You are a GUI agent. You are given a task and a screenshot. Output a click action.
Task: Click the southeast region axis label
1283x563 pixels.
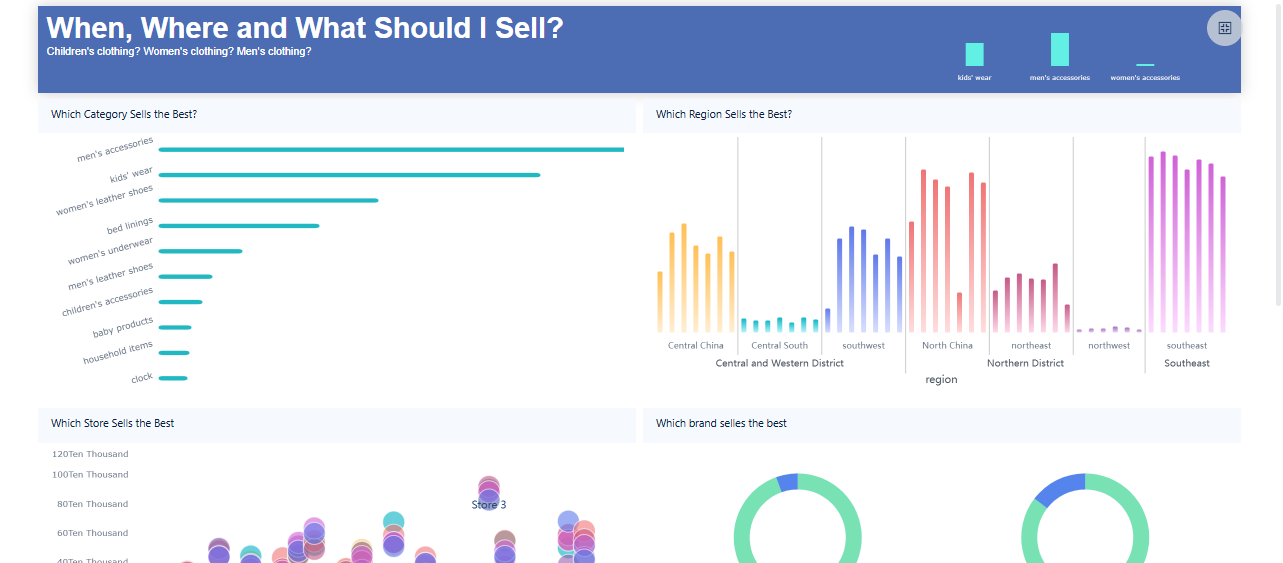(x=1187, y=346)
